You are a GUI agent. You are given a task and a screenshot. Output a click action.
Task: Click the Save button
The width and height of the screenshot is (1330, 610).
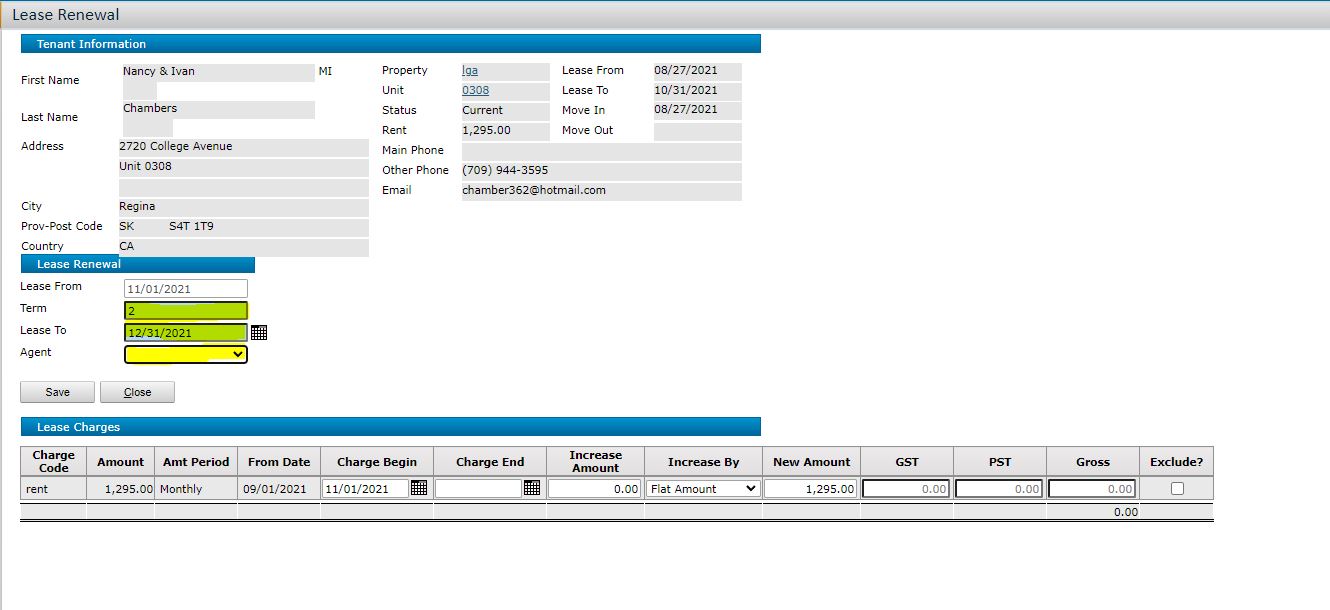[x=57, y=392]
